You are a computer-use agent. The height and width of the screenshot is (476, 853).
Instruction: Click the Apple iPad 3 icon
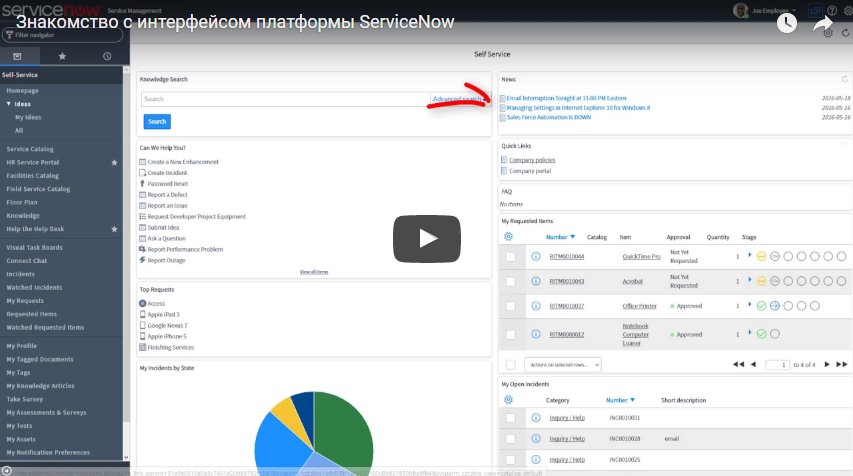(x=143, y=314)
